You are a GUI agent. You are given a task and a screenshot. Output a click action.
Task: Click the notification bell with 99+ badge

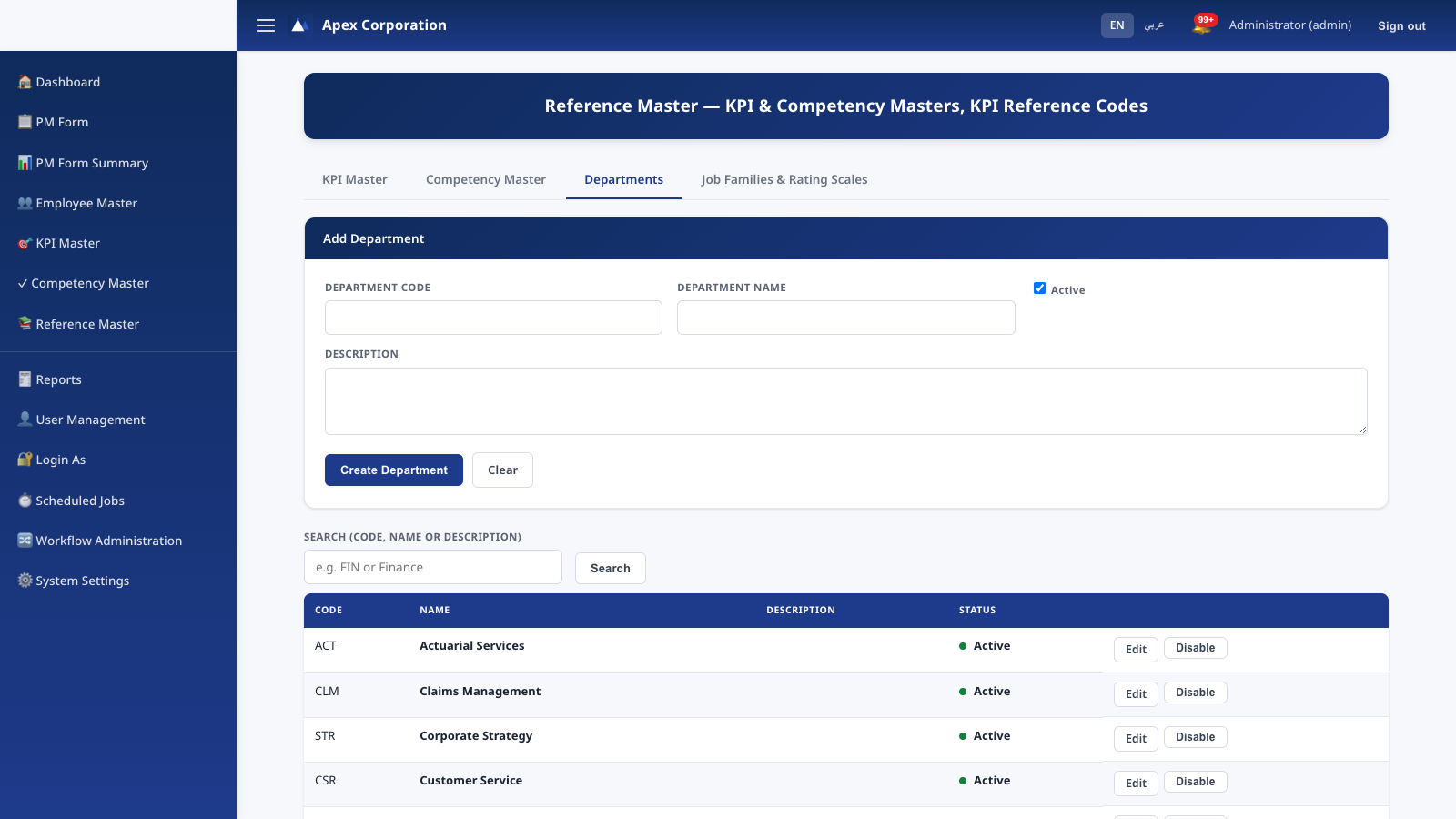coord(1203,25)
